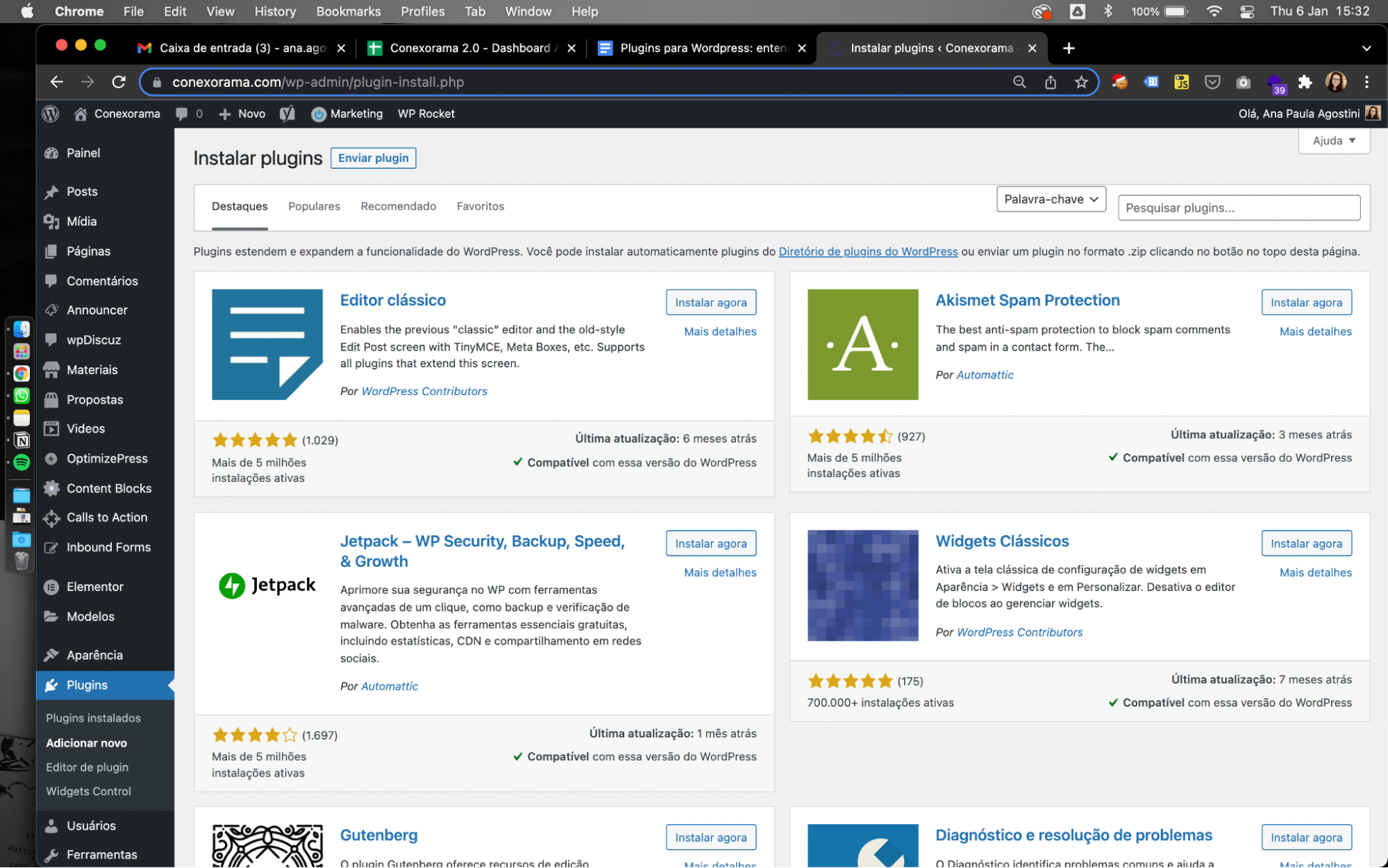
Task: Expand the Chrome tab search chevron
Action: coord(1366,49)
